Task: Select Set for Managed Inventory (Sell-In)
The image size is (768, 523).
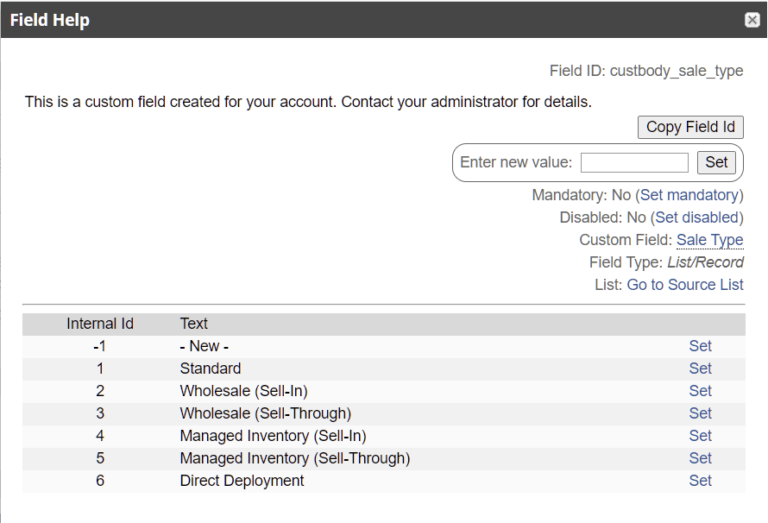Action: (x=700, y=436)
